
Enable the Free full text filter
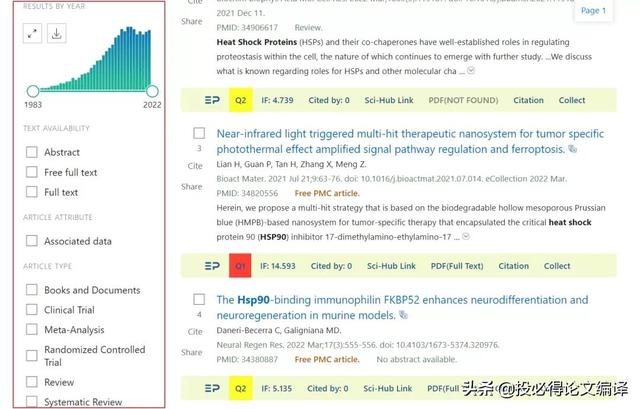tap(31, 172)
